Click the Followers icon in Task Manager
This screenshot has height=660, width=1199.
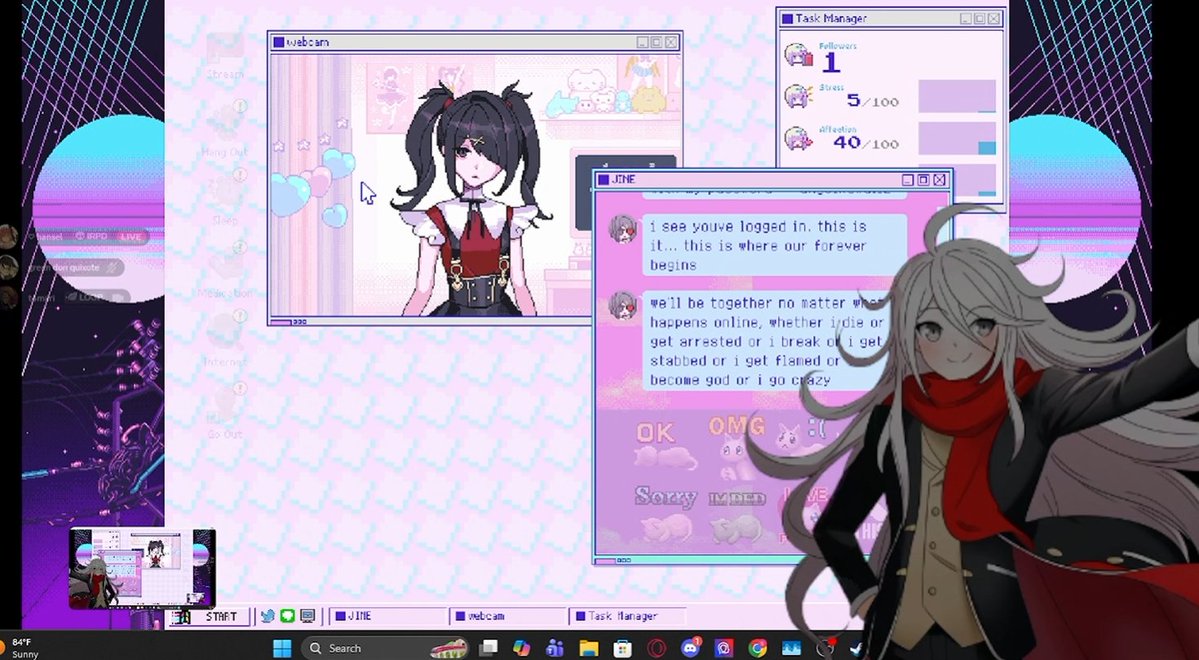798,56
